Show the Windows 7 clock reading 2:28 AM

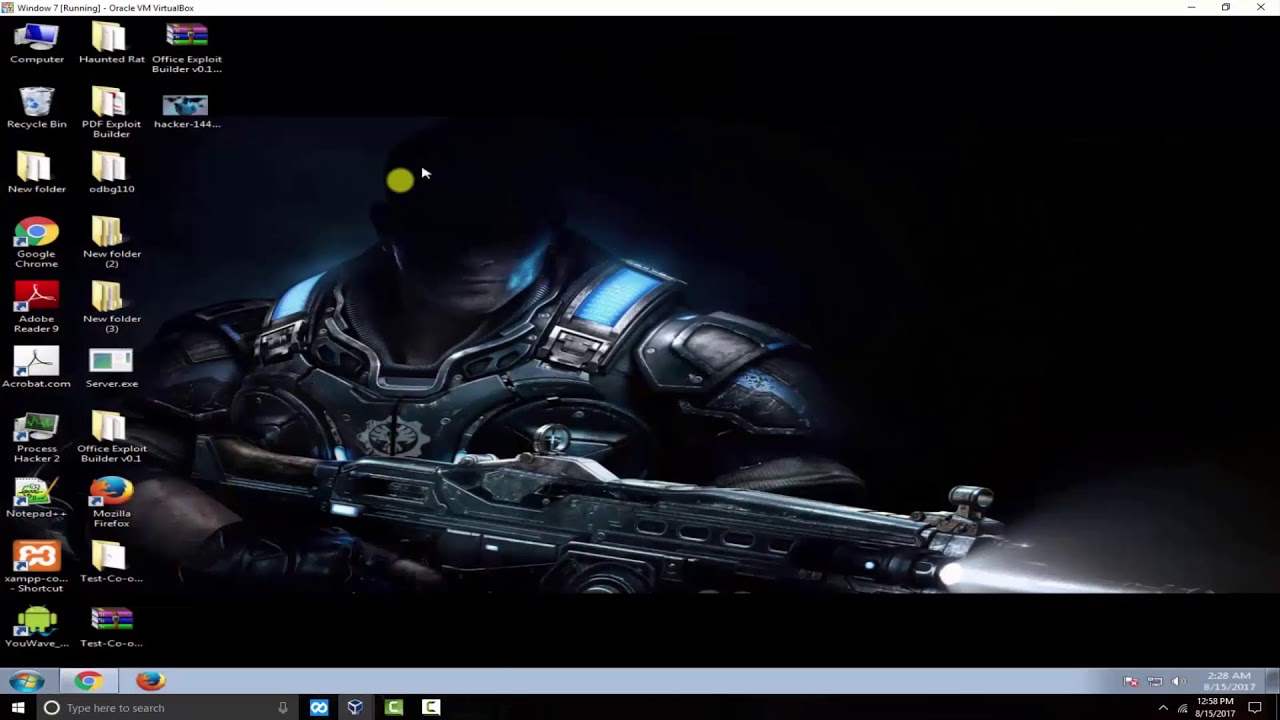click(x=1228, y=681)
